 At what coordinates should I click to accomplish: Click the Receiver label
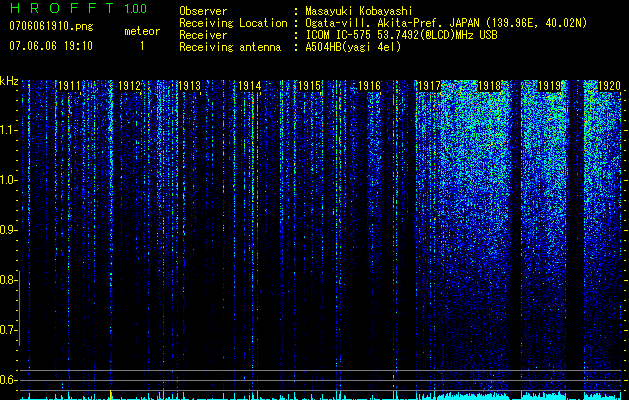(203, 35)
